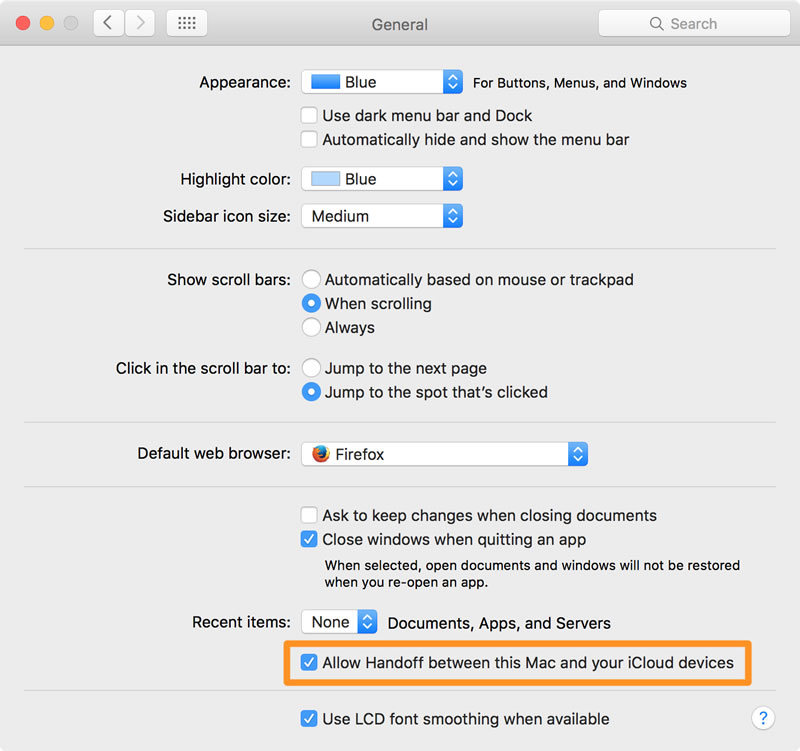
Task: Click the magnifying glass search icon
Action: [x=656, y=23]
